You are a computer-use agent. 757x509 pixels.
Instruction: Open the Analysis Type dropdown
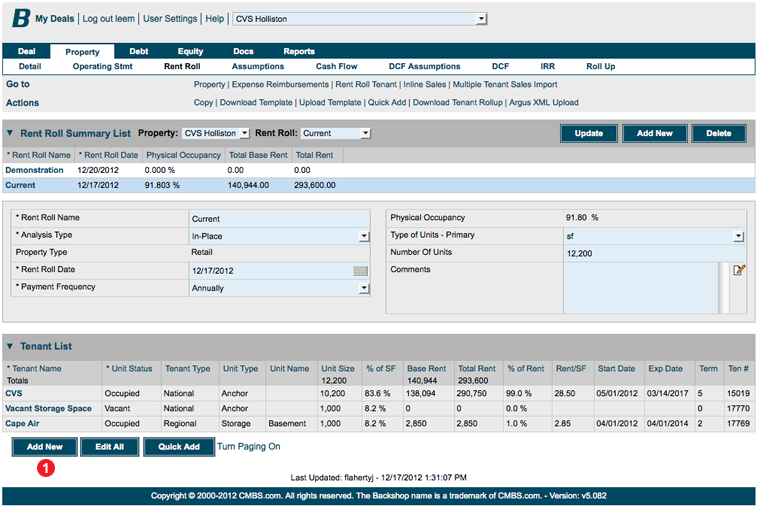364,236
